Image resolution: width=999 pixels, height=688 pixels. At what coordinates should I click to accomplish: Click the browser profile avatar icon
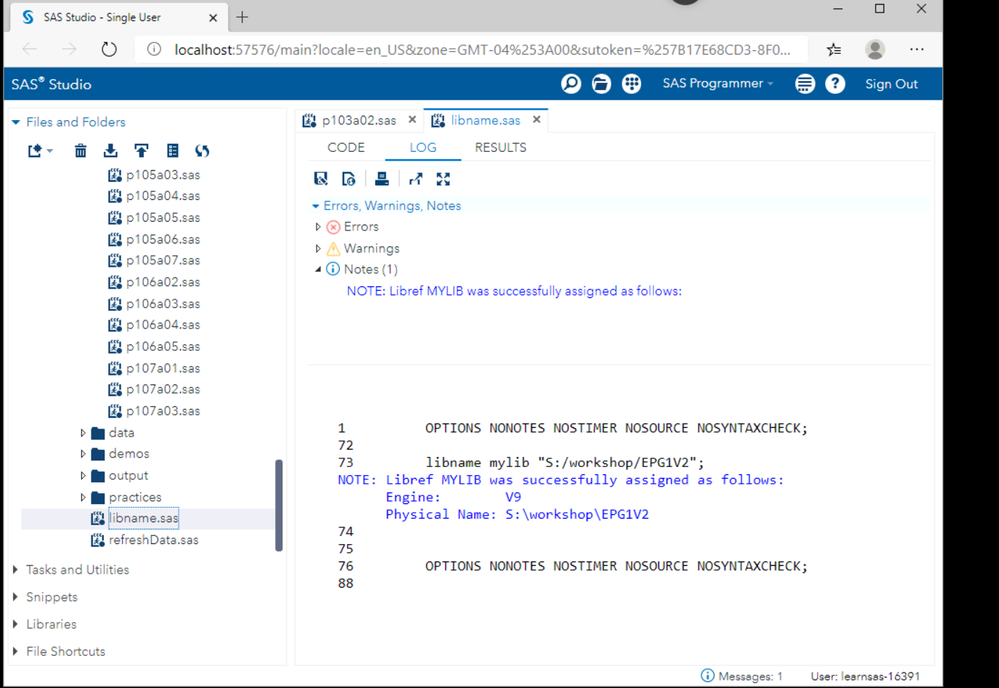tap(875, 49)
